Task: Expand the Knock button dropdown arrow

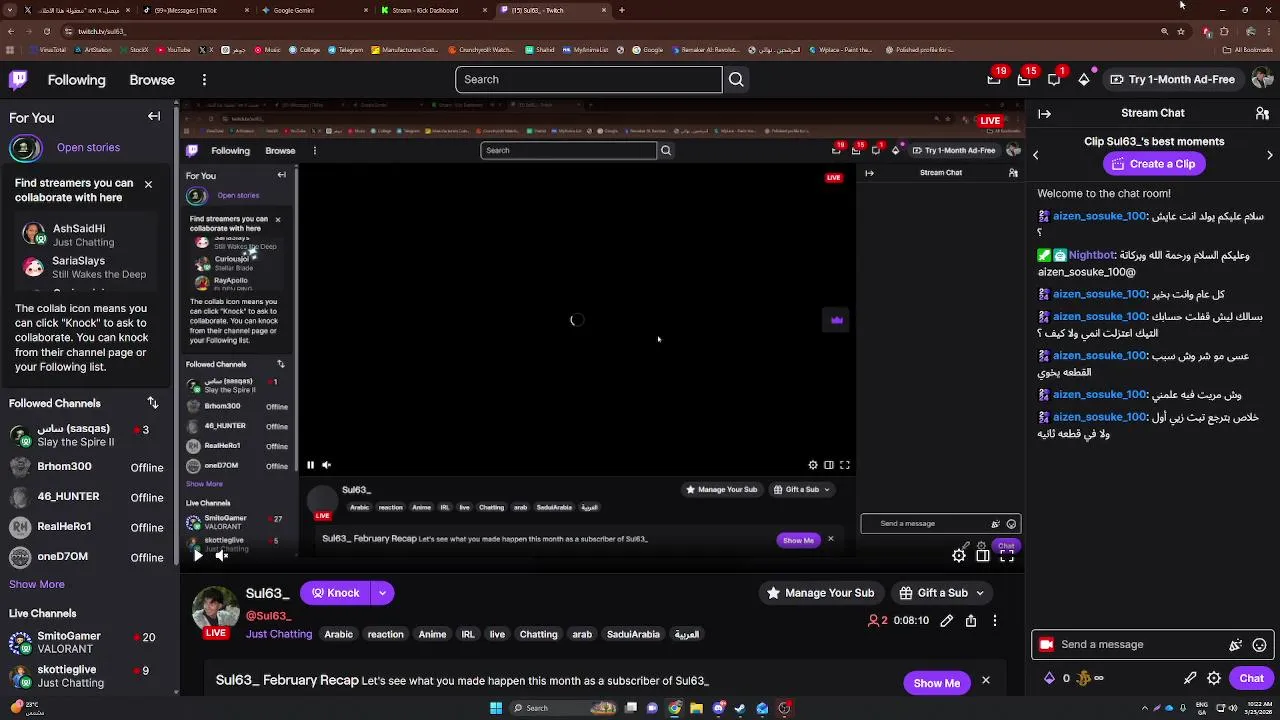Action: [382, 593]
